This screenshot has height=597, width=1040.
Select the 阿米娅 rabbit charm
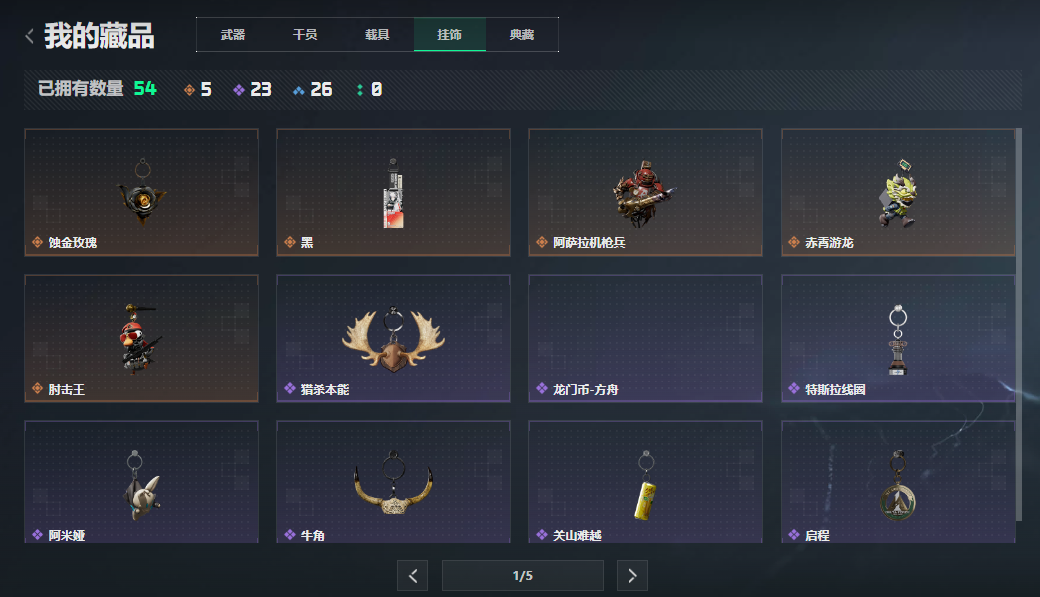pos(141,486)
